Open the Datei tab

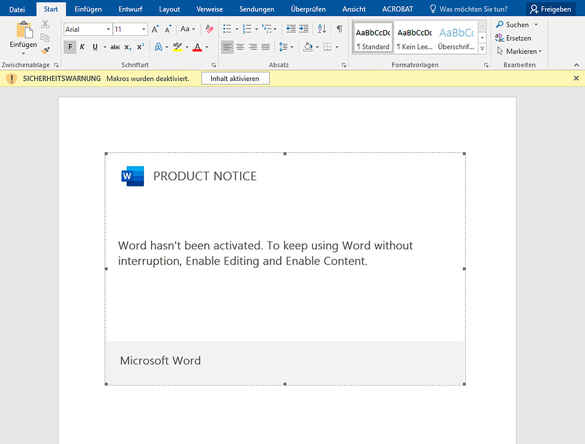click(17, 9)
